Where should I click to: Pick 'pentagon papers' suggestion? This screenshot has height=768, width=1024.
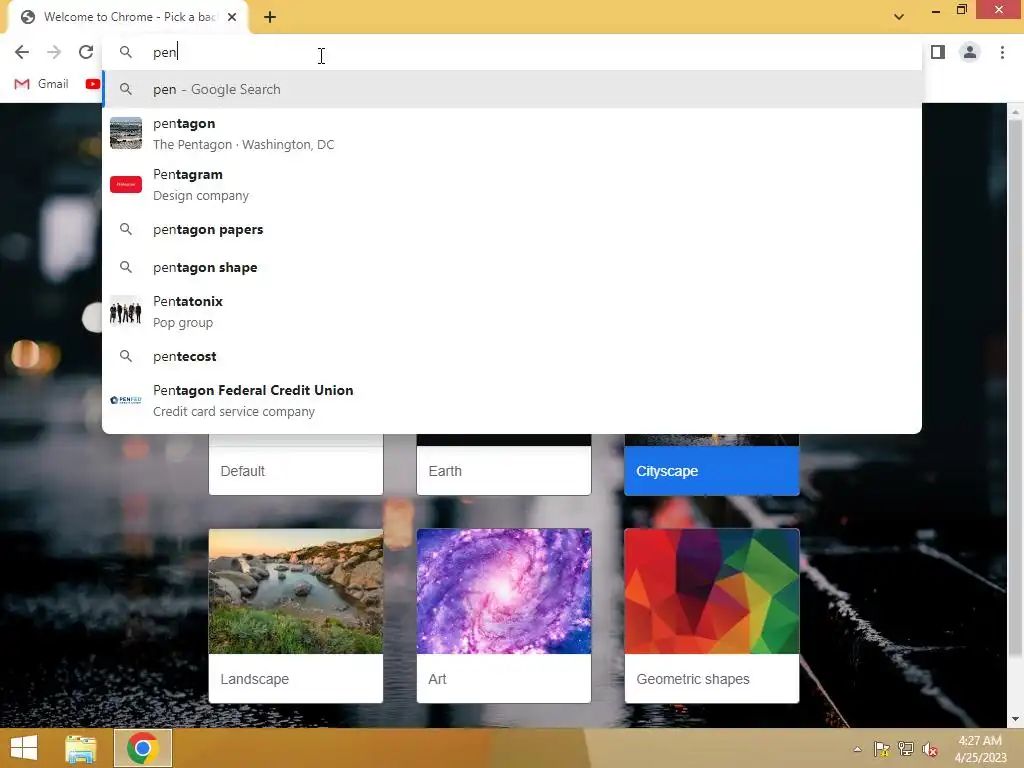(512, 230)
